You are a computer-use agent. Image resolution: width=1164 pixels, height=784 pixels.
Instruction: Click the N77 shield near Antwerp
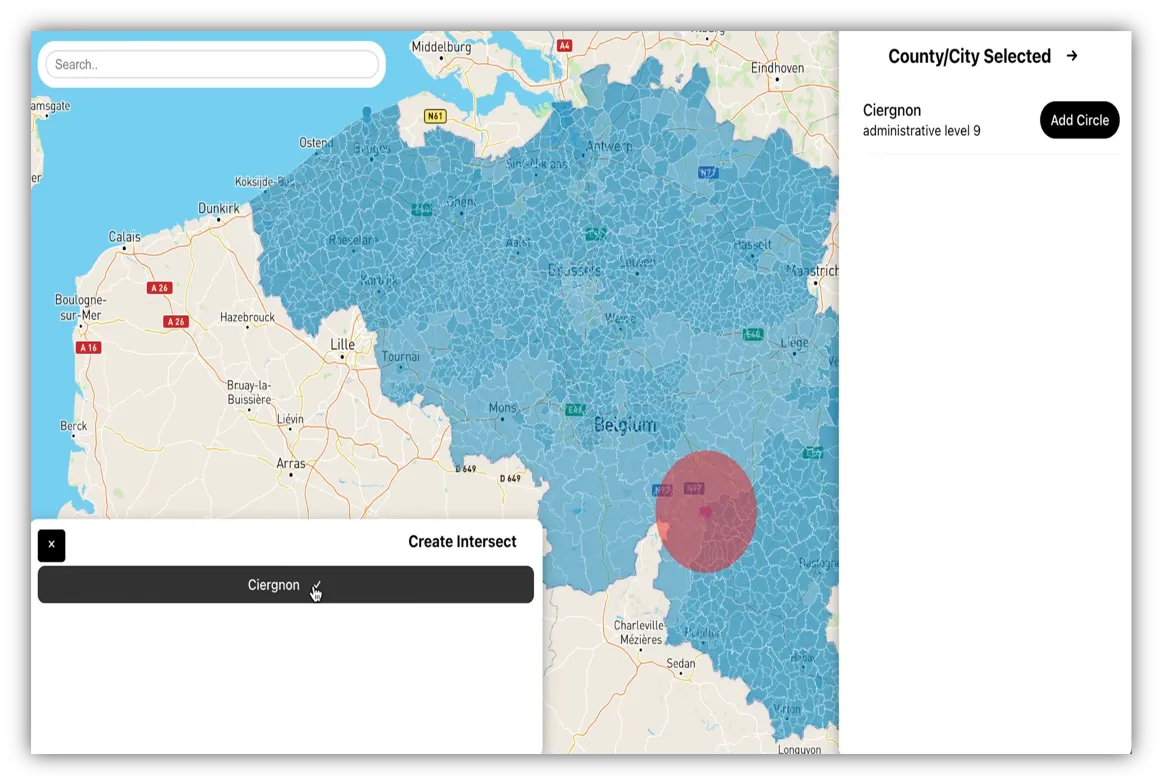pyautogui.click(x=707, y=171)
